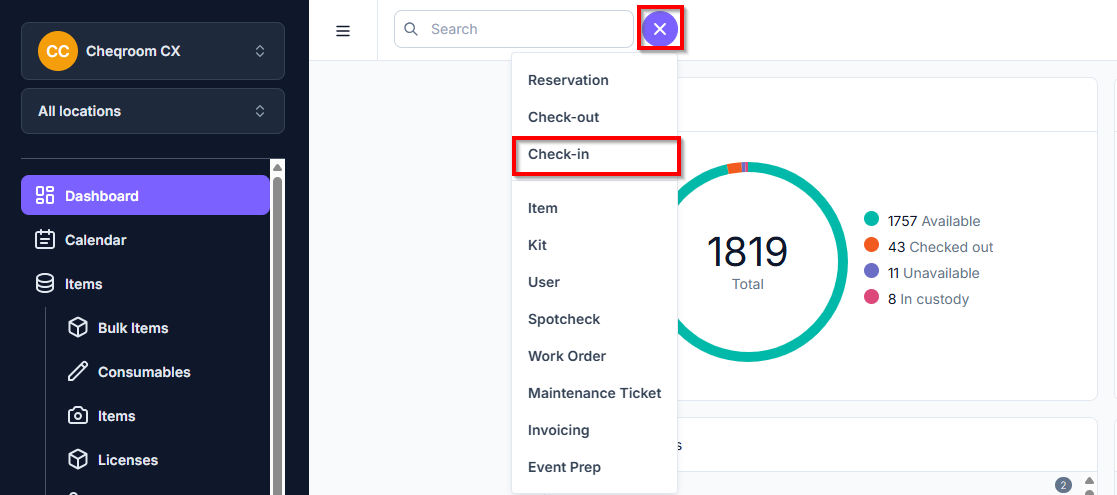
Task: Click the hamburger menu icon
Action: pyautogui.click(x=343, y=31)
